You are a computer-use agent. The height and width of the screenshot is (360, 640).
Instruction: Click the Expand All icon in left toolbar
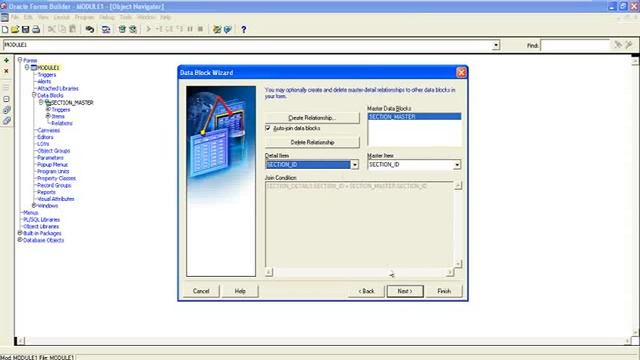pos(7,110)
